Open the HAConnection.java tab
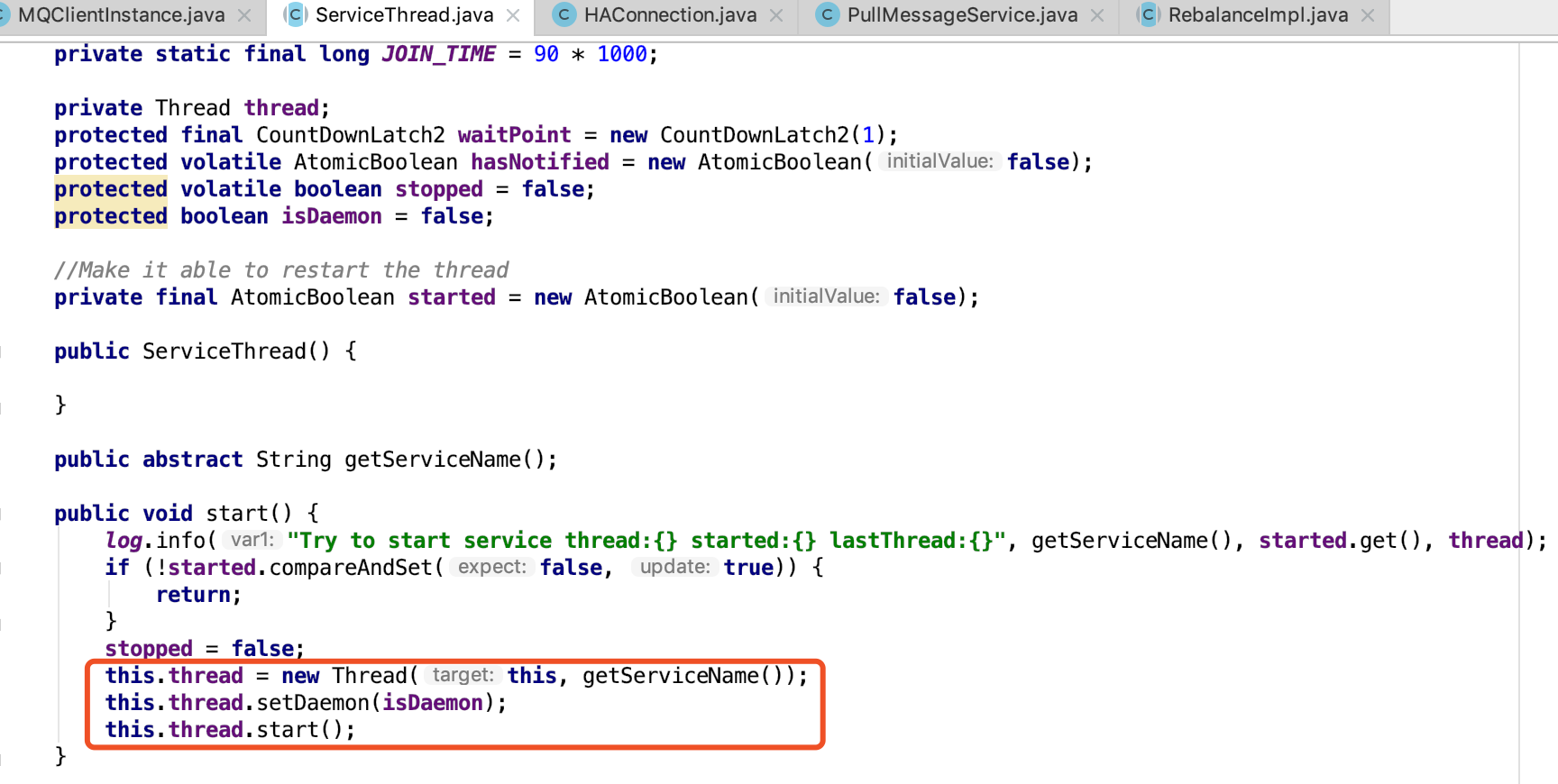 [670, 15]
